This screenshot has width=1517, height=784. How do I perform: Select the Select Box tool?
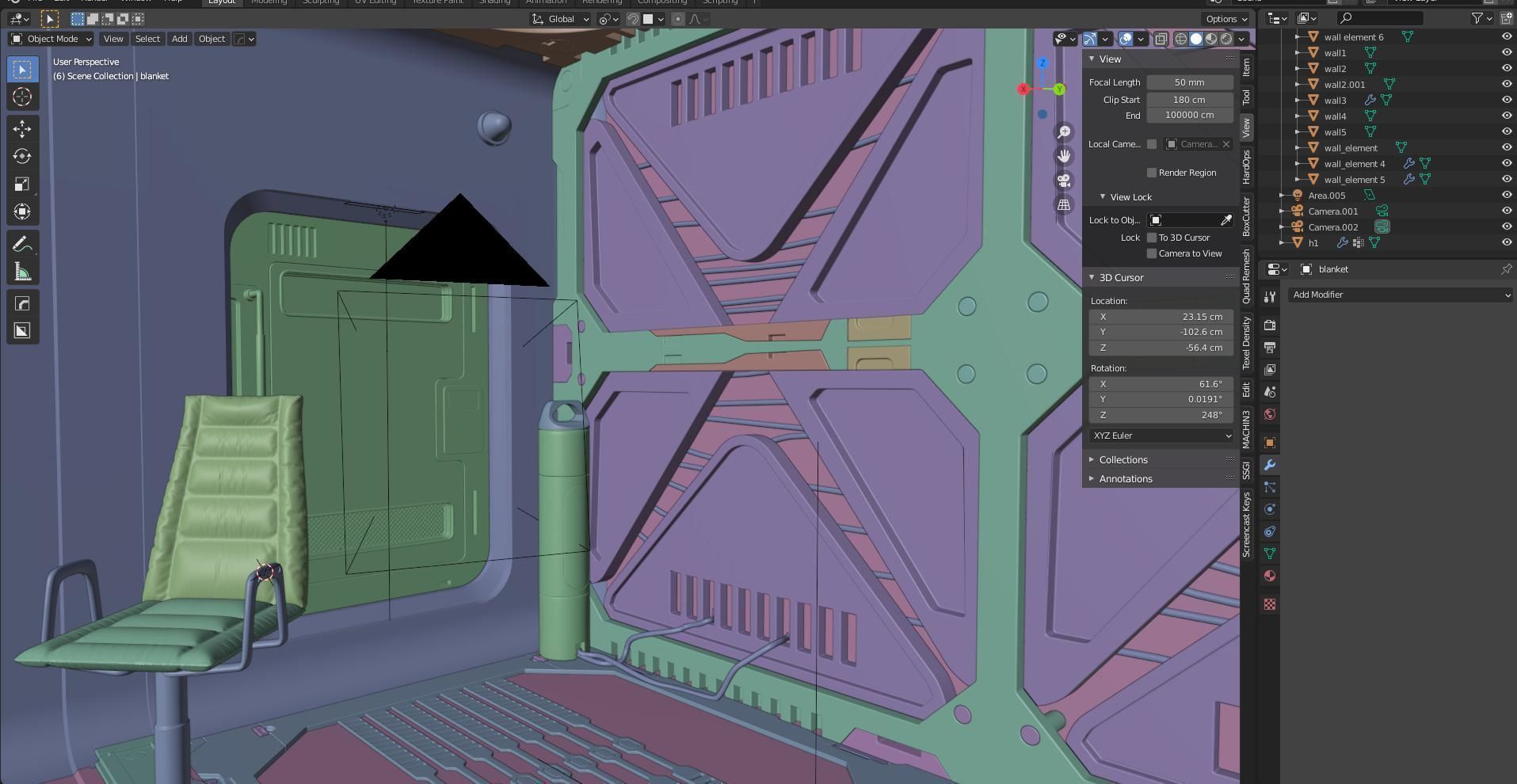tap(22, 70)
